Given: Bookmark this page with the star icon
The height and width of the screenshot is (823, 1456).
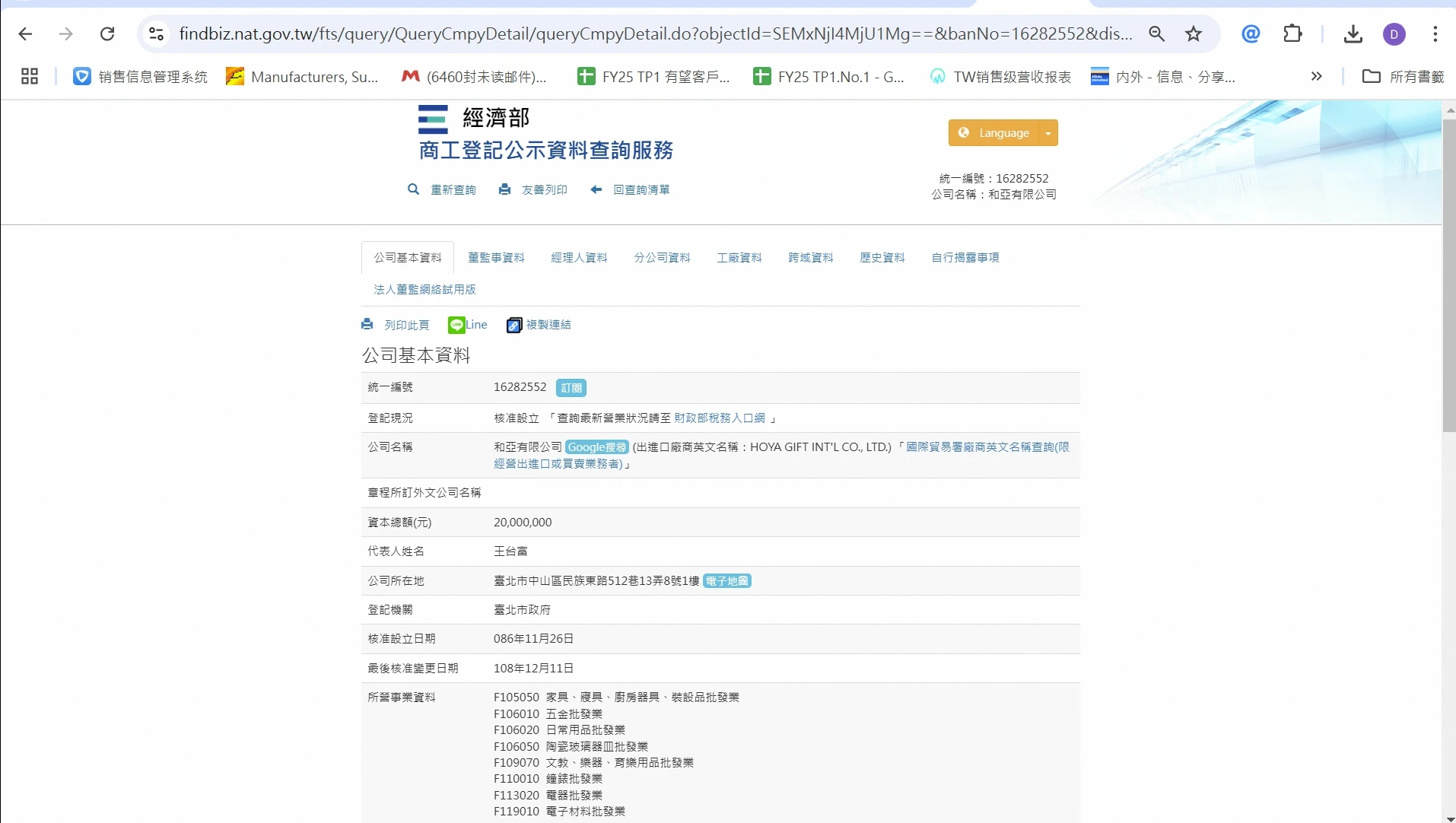Looking at the screenshot, I should [x=1194, y=33].
